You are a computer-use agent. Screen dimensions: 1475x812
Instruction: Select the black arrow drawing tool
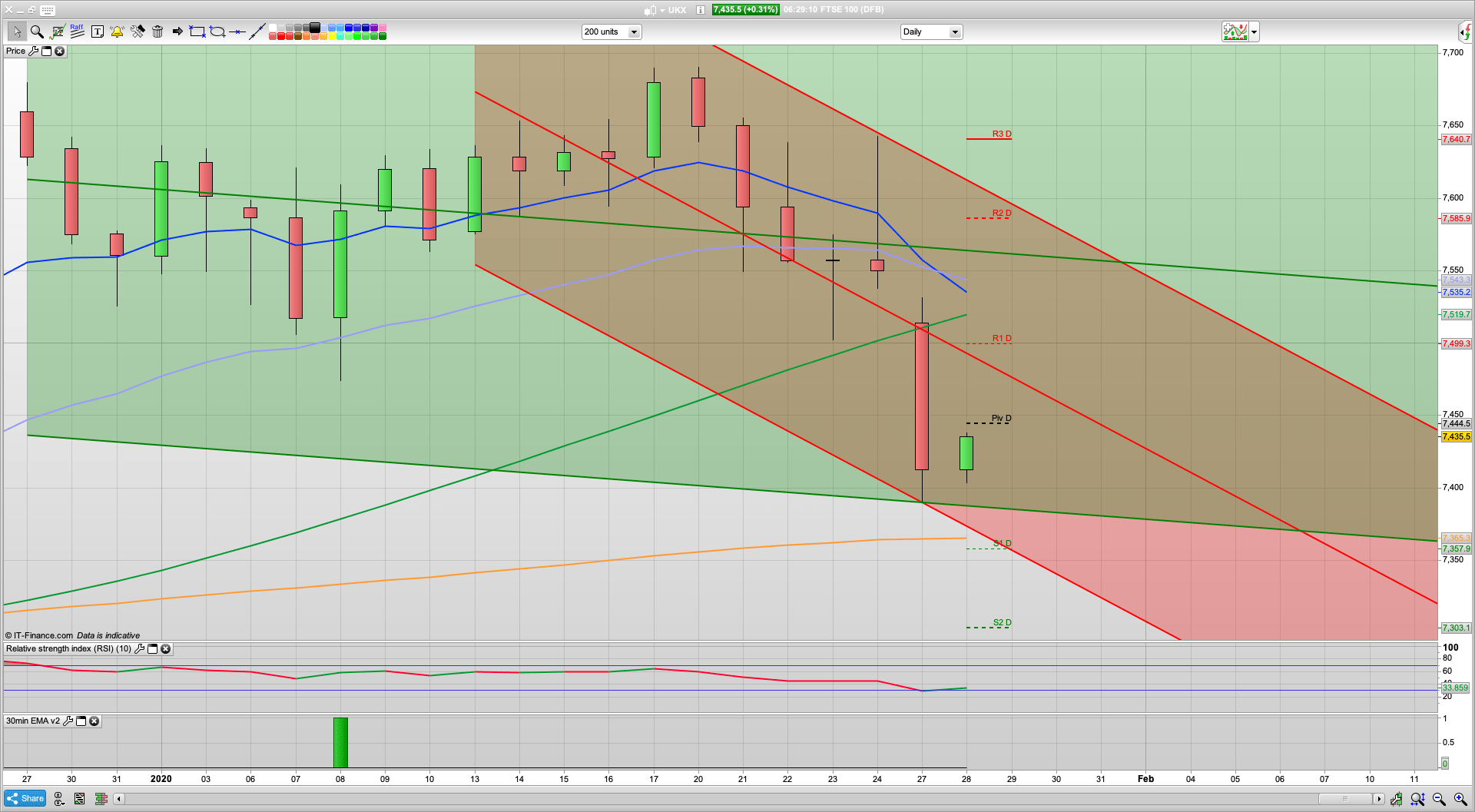tap(177, 31)
